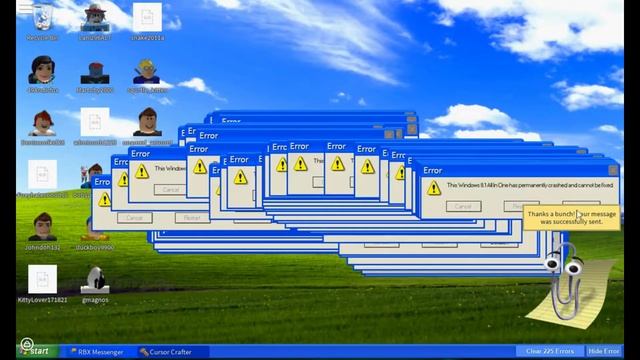
Task: Open RBX Messenger from the taskbar
Action: click(x=97, y=351)
